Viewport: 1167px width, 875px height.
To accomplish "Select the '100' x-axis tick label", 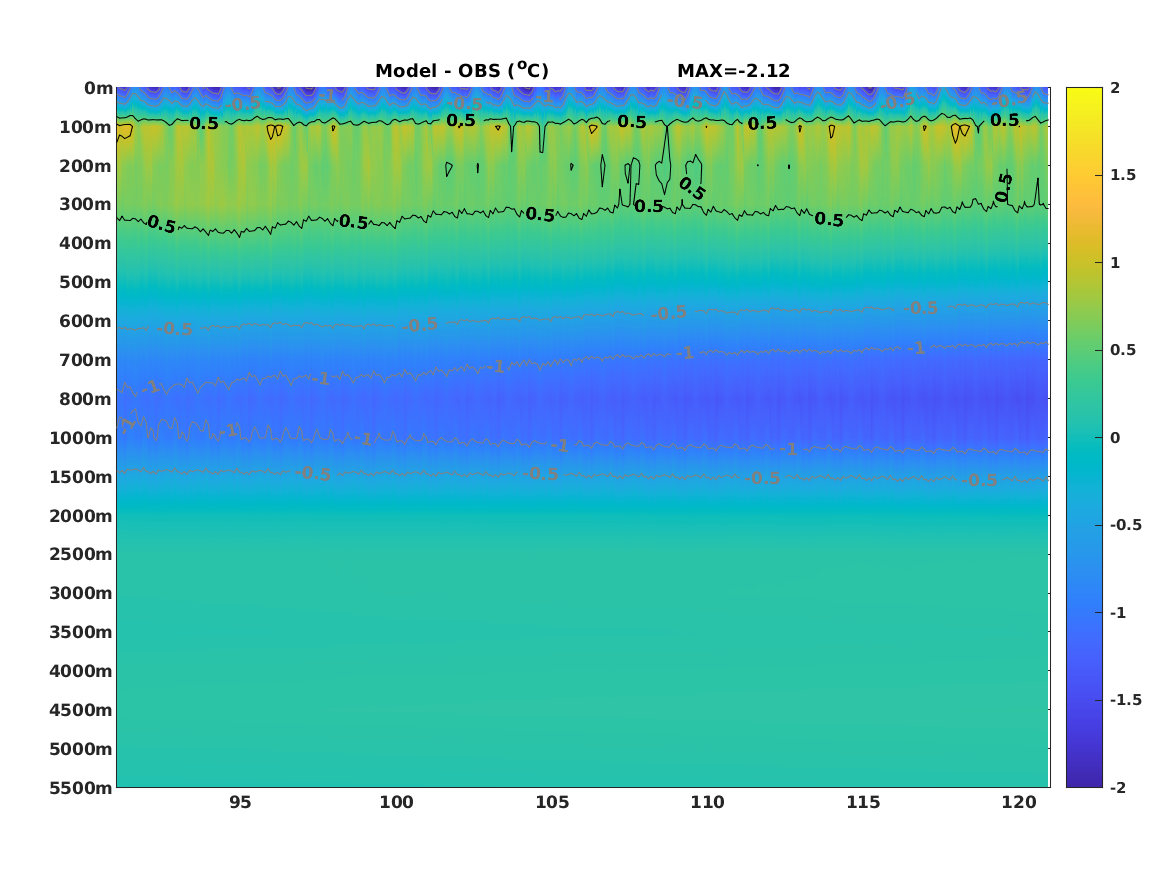I will pyautogui.click(x=396, y=802).
